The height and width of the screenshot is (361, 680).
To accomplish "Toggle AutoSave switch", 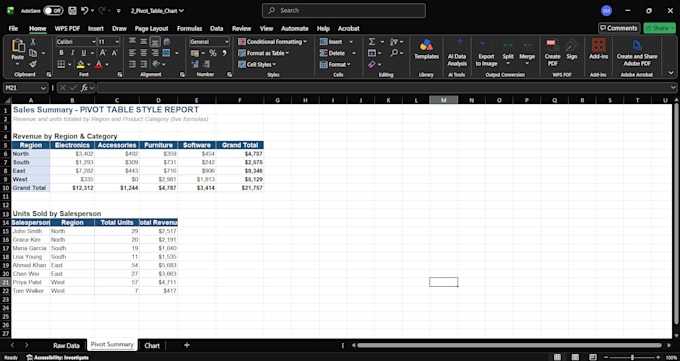I will point(53,10).
